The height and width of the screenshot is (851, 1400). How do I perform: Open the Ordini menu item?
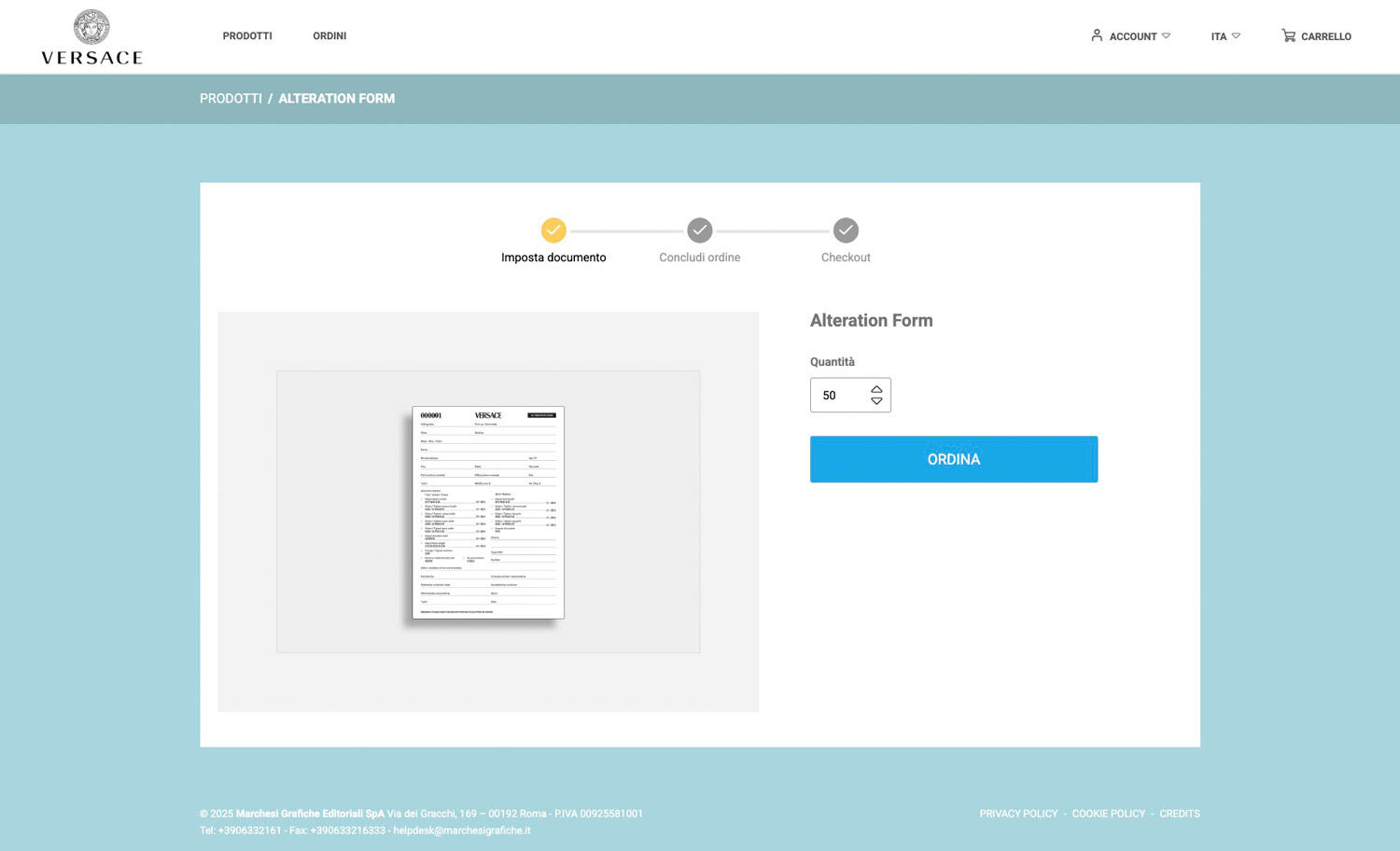pos(329,36)
